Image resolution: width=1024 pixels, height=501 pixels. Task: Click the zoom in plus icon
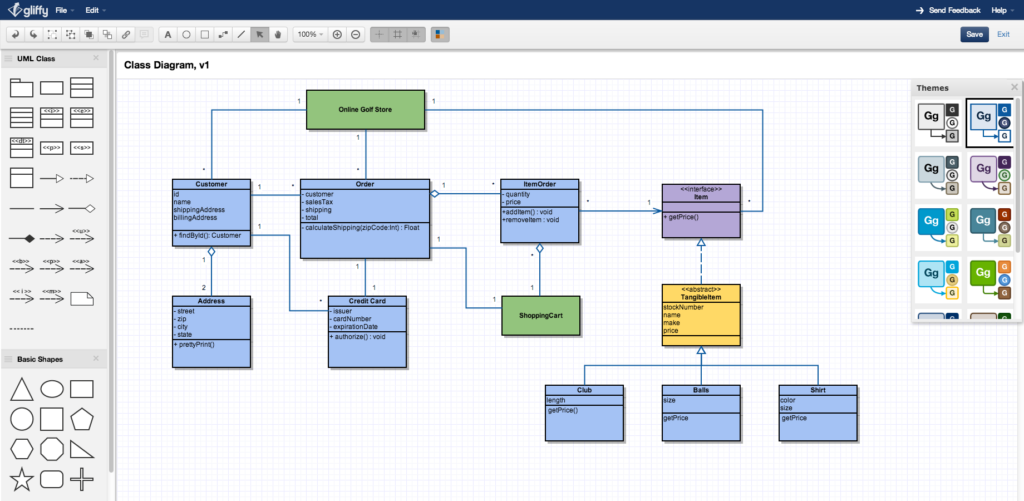[x=337, y=34]
